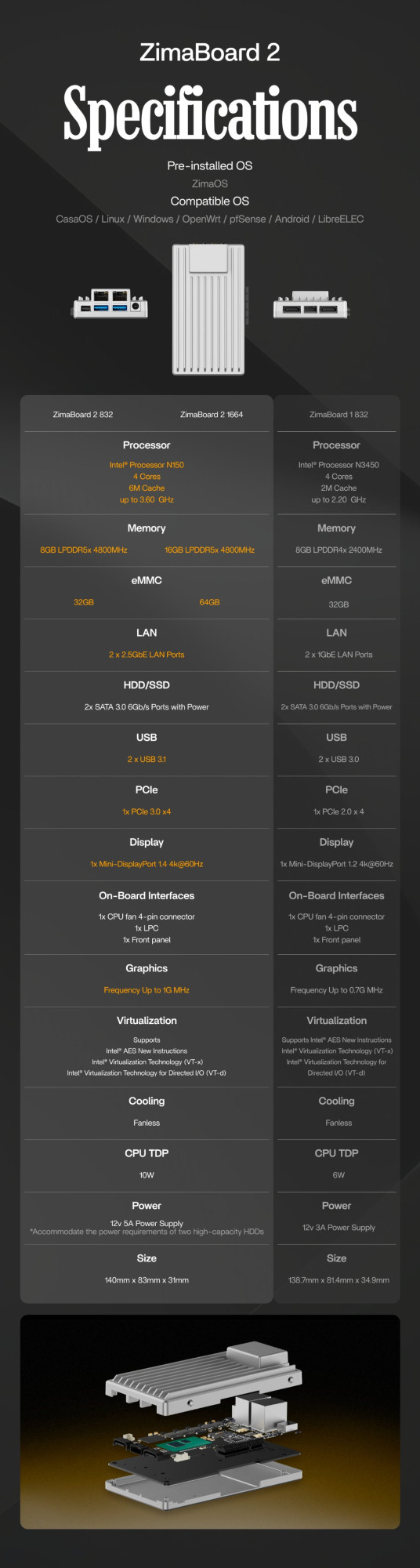Click the Intel Processor N3450 text
Viewport: 420px width, 1568px height.
339,465
